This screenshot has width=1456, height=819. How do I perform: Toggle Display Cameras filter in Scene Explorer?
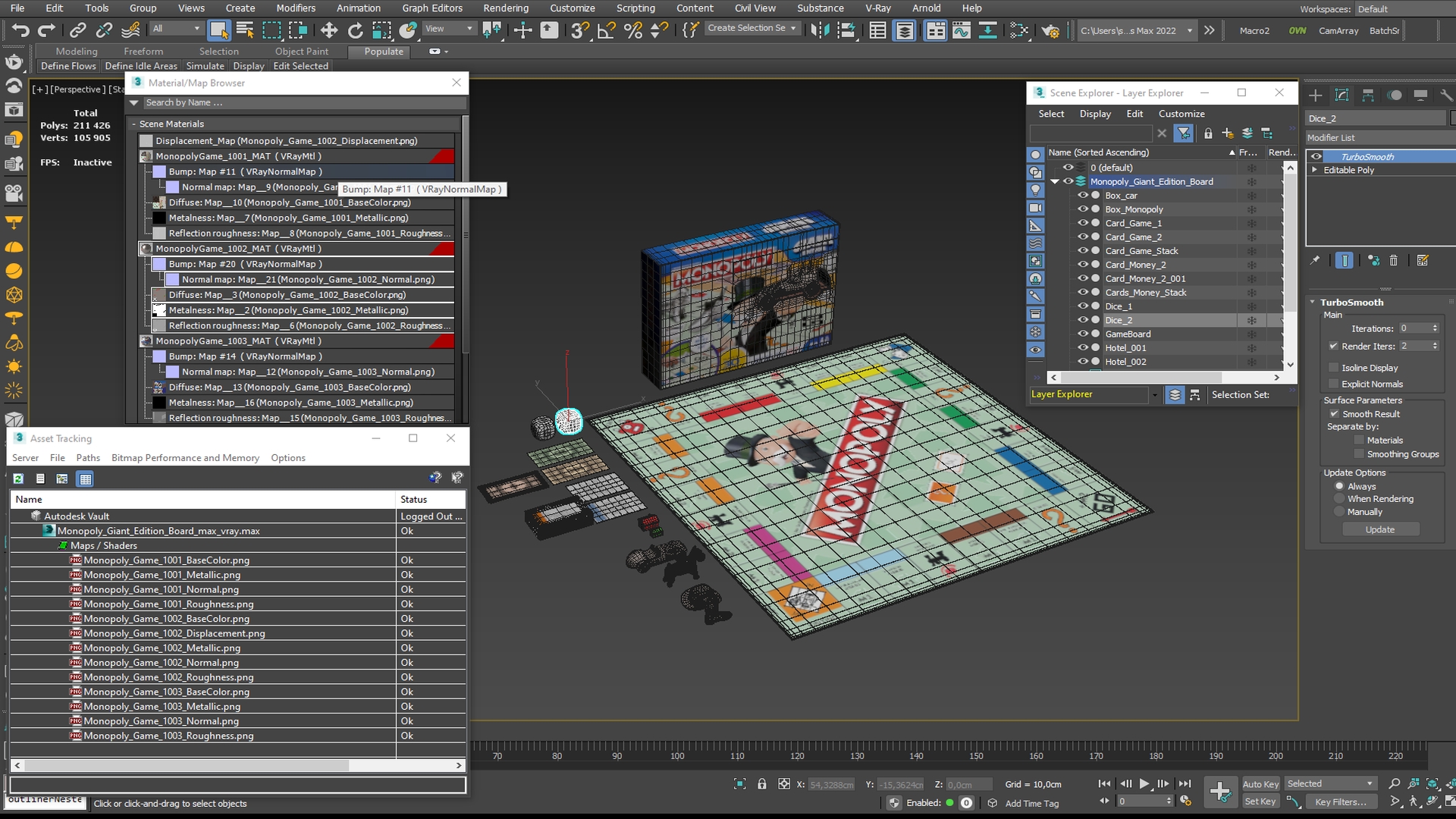pos(1035,208)
